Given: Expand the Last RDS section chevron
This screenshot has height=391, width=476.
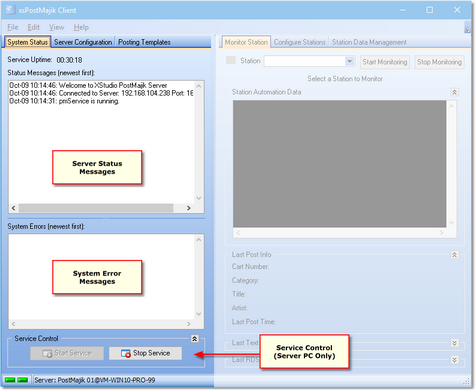Looking at the screenshot, I should pos(454,360).
